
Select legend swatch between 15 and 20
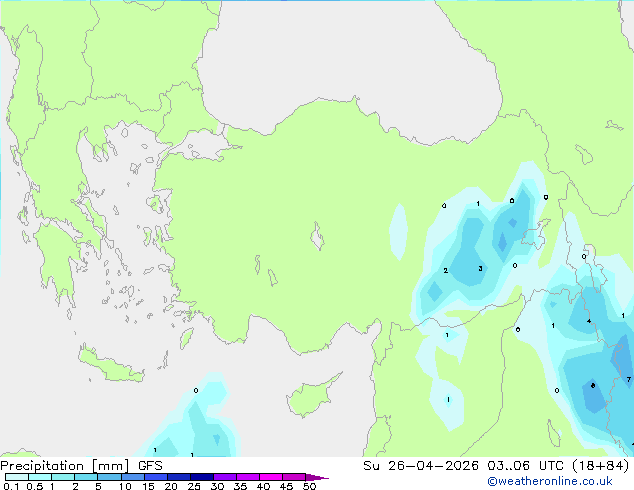tap(156, 477)
